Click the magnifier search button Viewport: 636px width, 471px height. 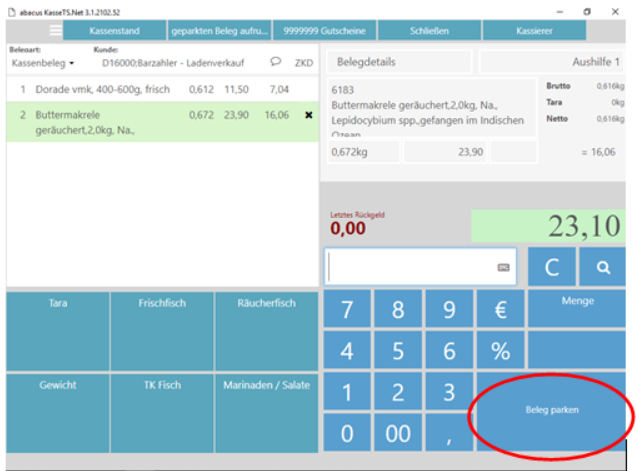(x=603, y=267)
